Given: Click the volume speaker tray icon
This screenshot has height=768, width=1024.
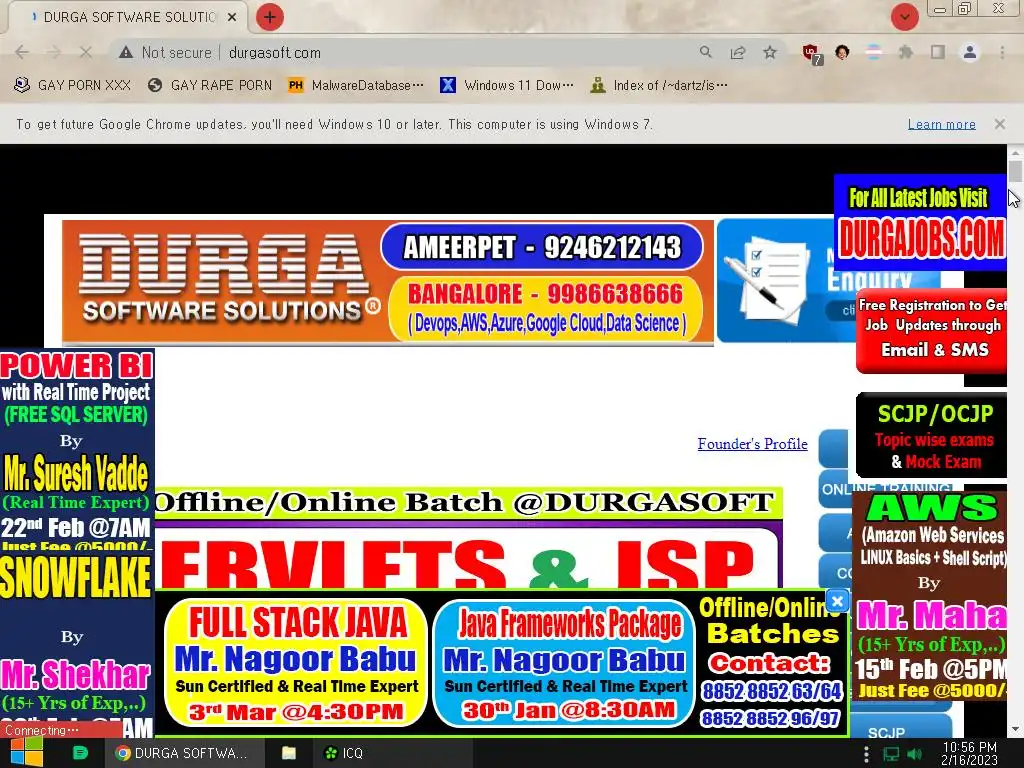Looking at the screenshot, I should 915,754.
